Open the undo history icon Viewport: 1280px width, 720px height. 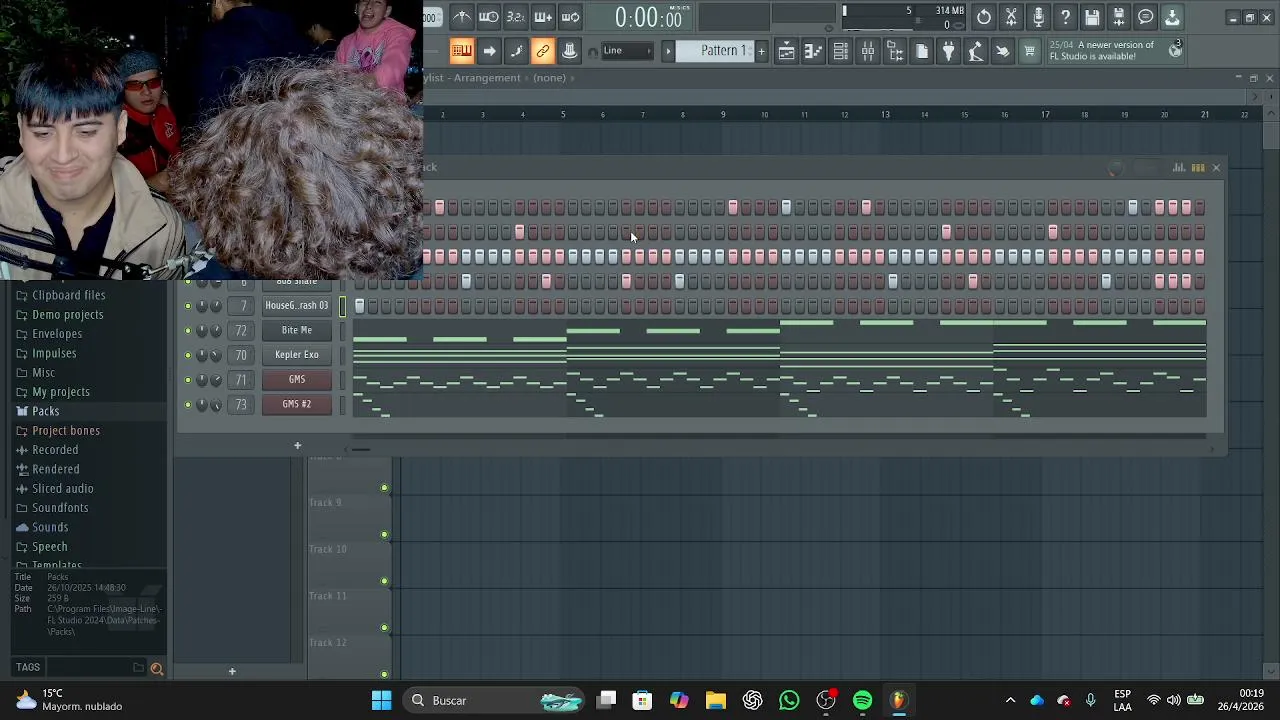tap(984, 17)
